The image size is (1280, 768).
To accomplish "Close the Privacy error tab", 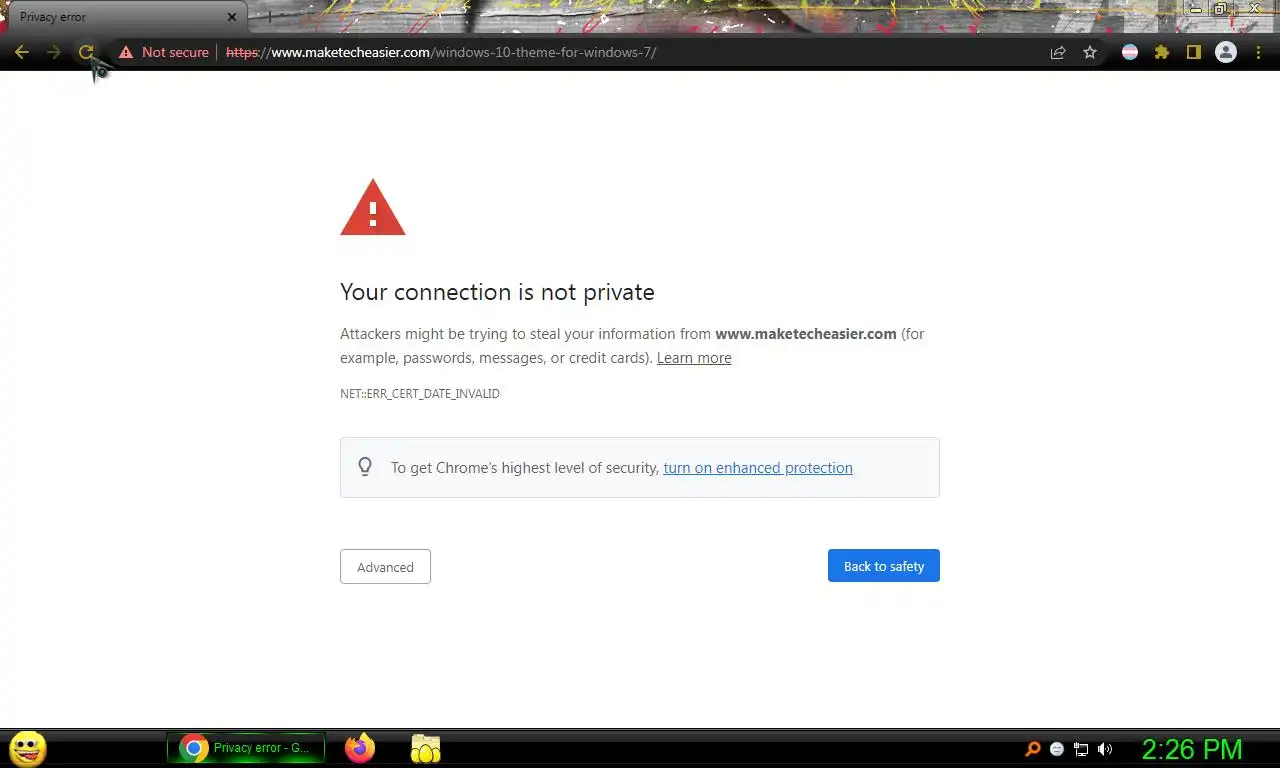I will [x=232, y=17].
